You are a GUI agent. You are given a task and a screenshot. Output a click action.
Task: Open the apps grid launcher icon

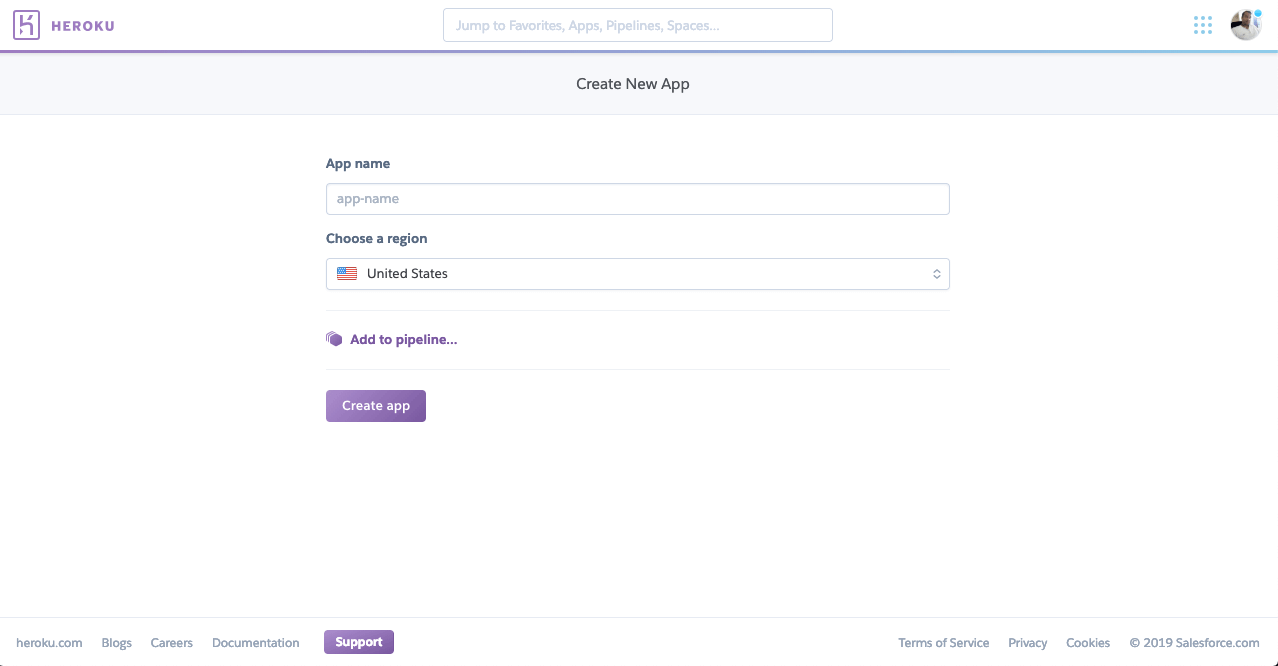(1202, 25)
